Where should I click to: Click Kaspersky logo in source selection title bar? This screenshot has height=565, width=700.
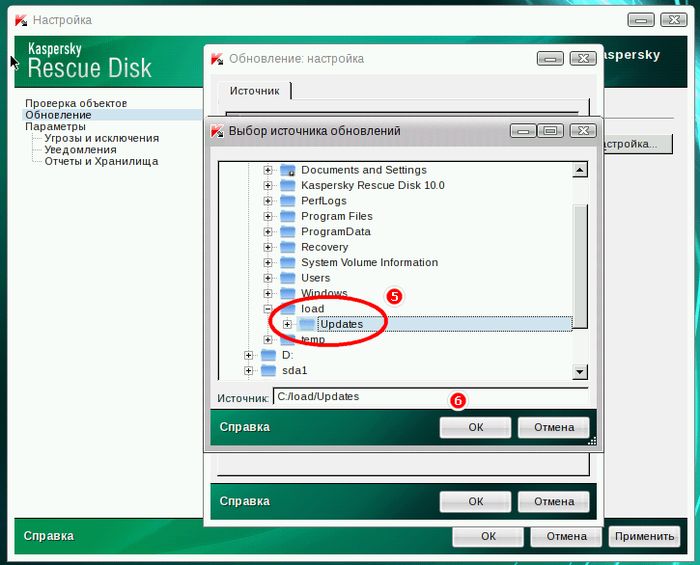(x=217, y=131)
